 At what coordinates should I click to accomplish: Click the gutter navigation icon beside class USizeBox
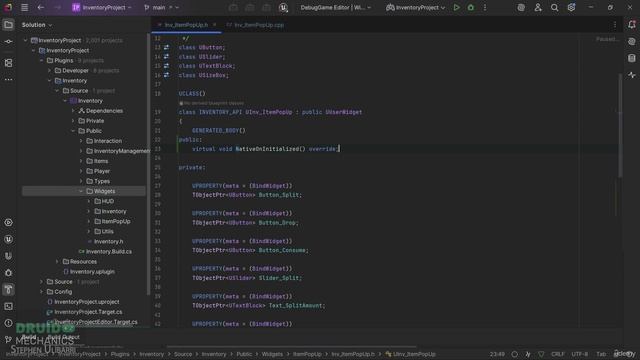[166, 75]
